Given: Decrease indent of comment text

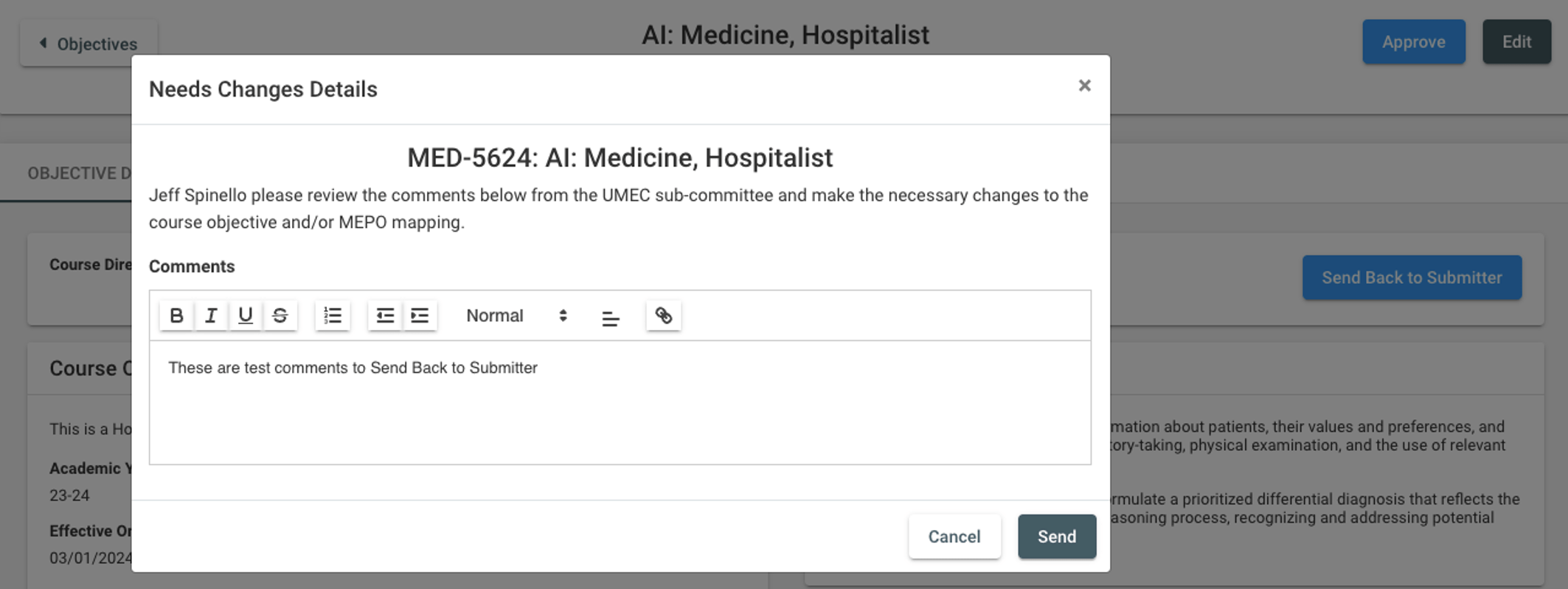Looking at the screenshot, I should [385, 316].
